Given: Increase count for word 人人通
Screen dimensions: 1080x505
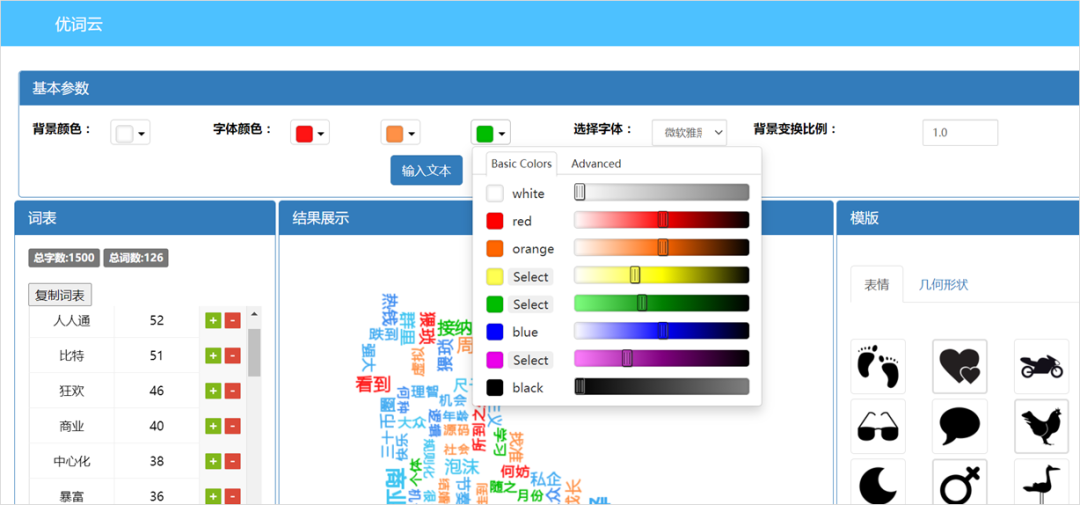Looking at the screenshot, I should click(213, 320).
